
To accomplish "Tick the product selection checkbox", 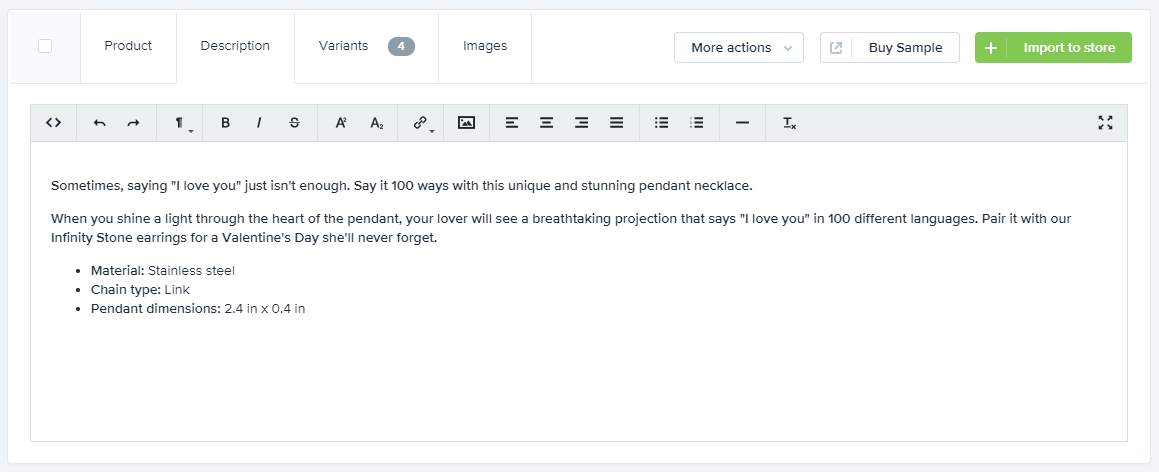I will tap(45, 46).
